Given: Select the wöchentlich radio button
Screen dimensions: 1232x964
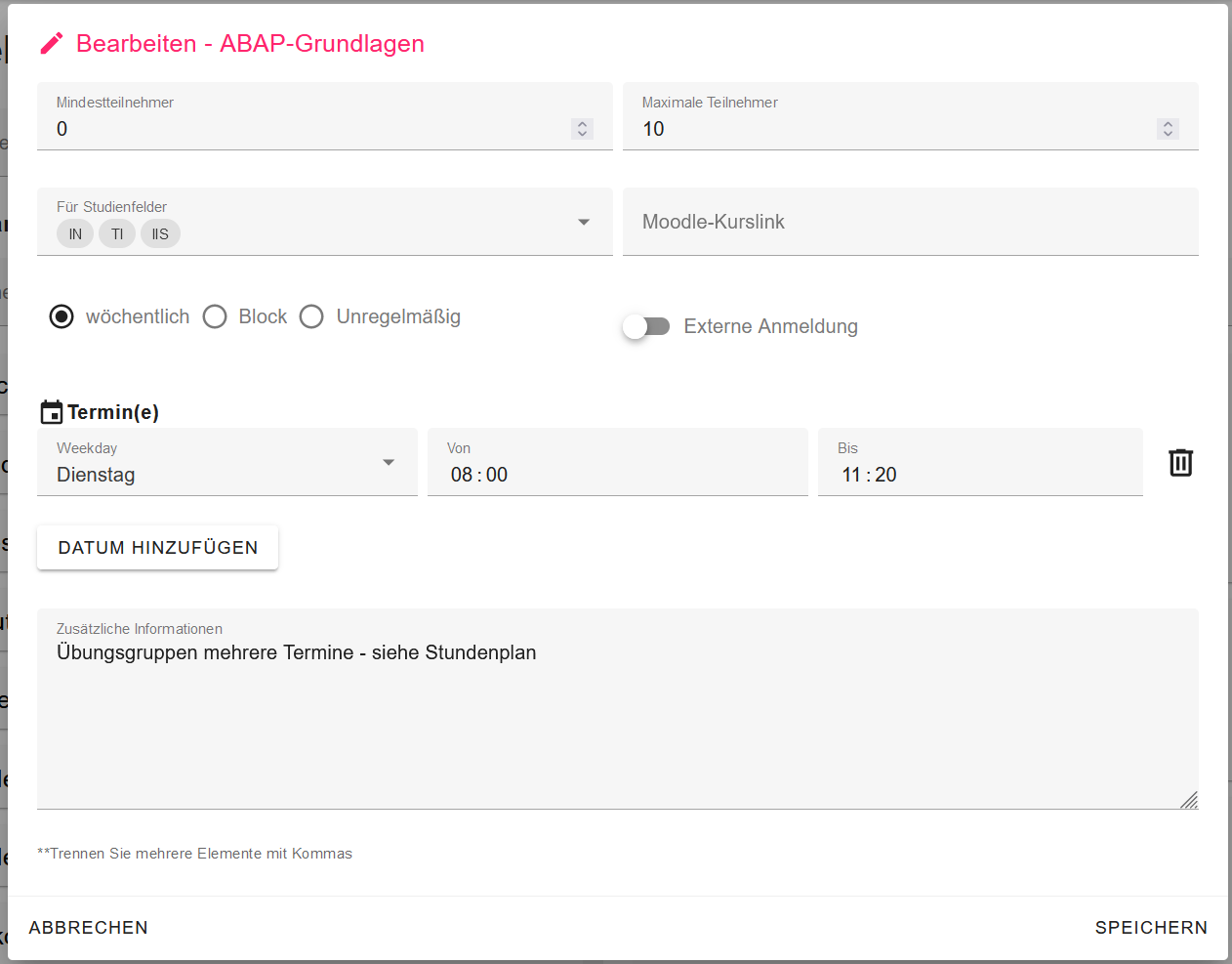Looking at the screenshot, I should pos(62,316).
